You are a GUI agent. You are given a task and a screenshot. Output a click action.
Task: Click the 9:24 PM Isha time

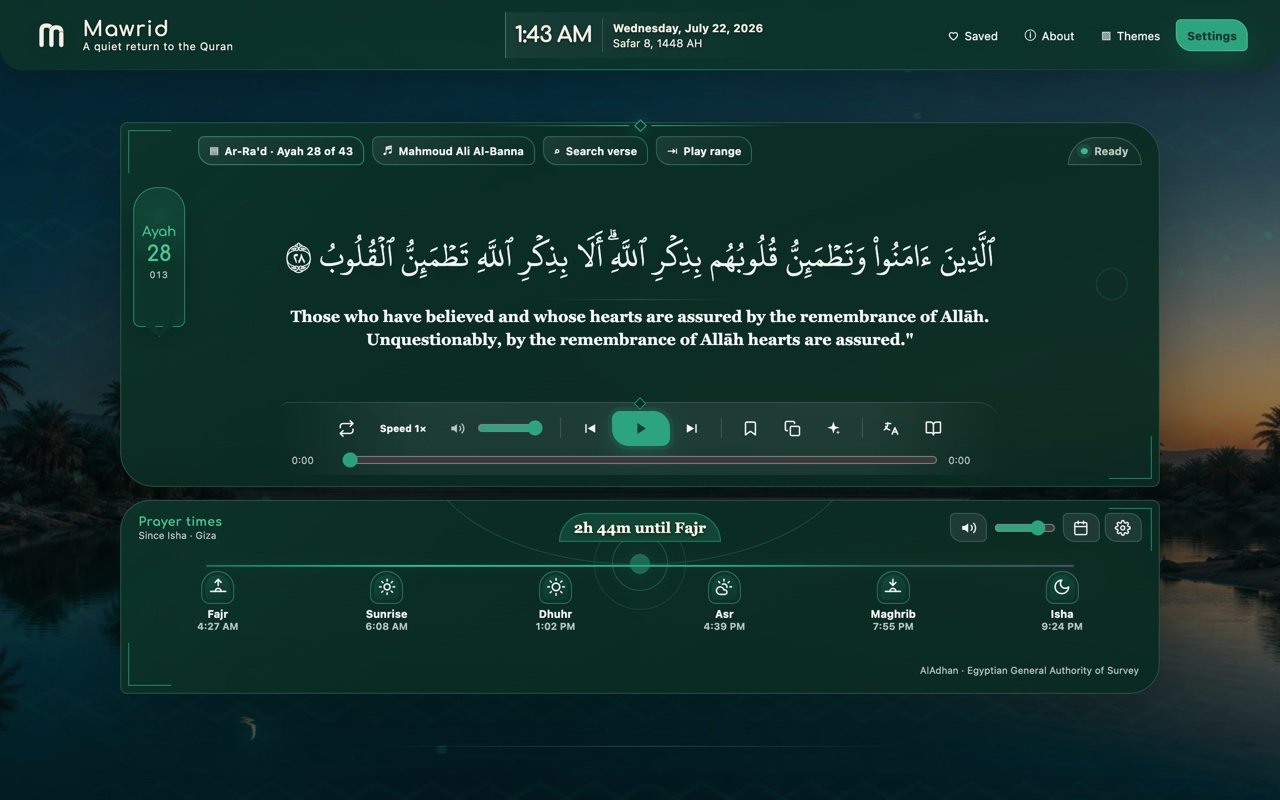coord(1062,627)
